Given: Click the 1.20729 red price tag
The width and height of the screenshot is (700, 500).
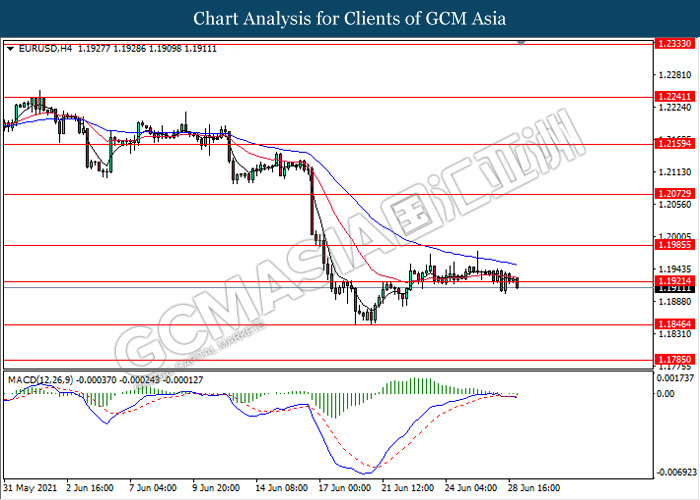Looking at the screenshot, I should tap(675, 194).
